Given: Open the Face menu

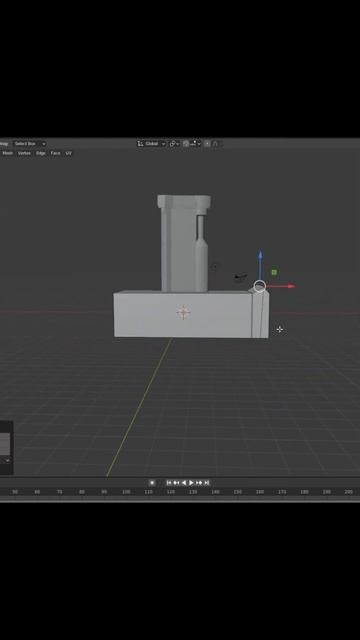Looking at the screenshot, I should [56, 153].
